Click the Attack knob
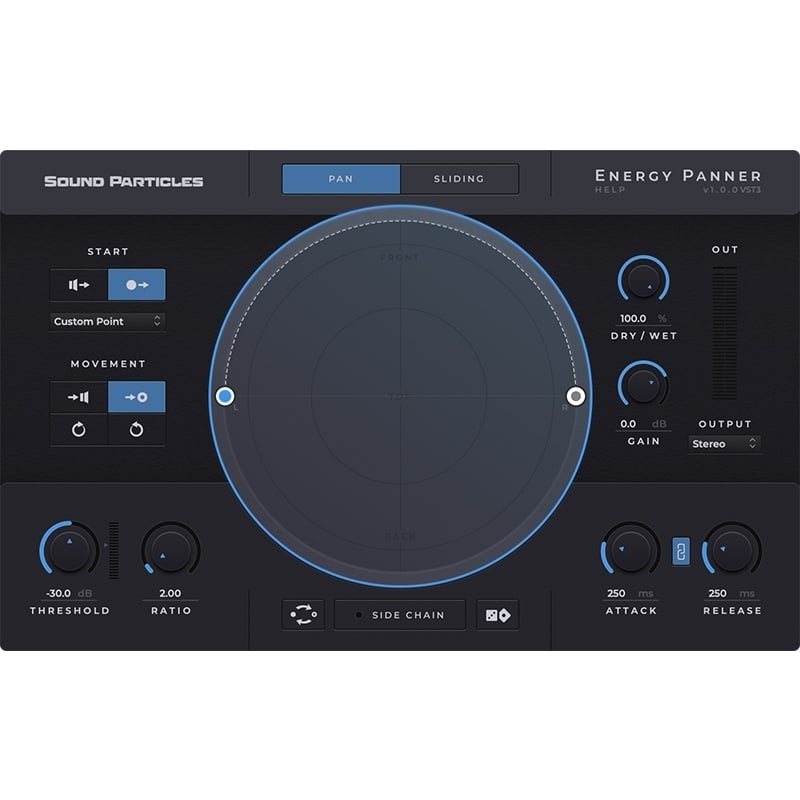Image resolution: width=800 pixels, height=800 pixels. pos(631,551)
